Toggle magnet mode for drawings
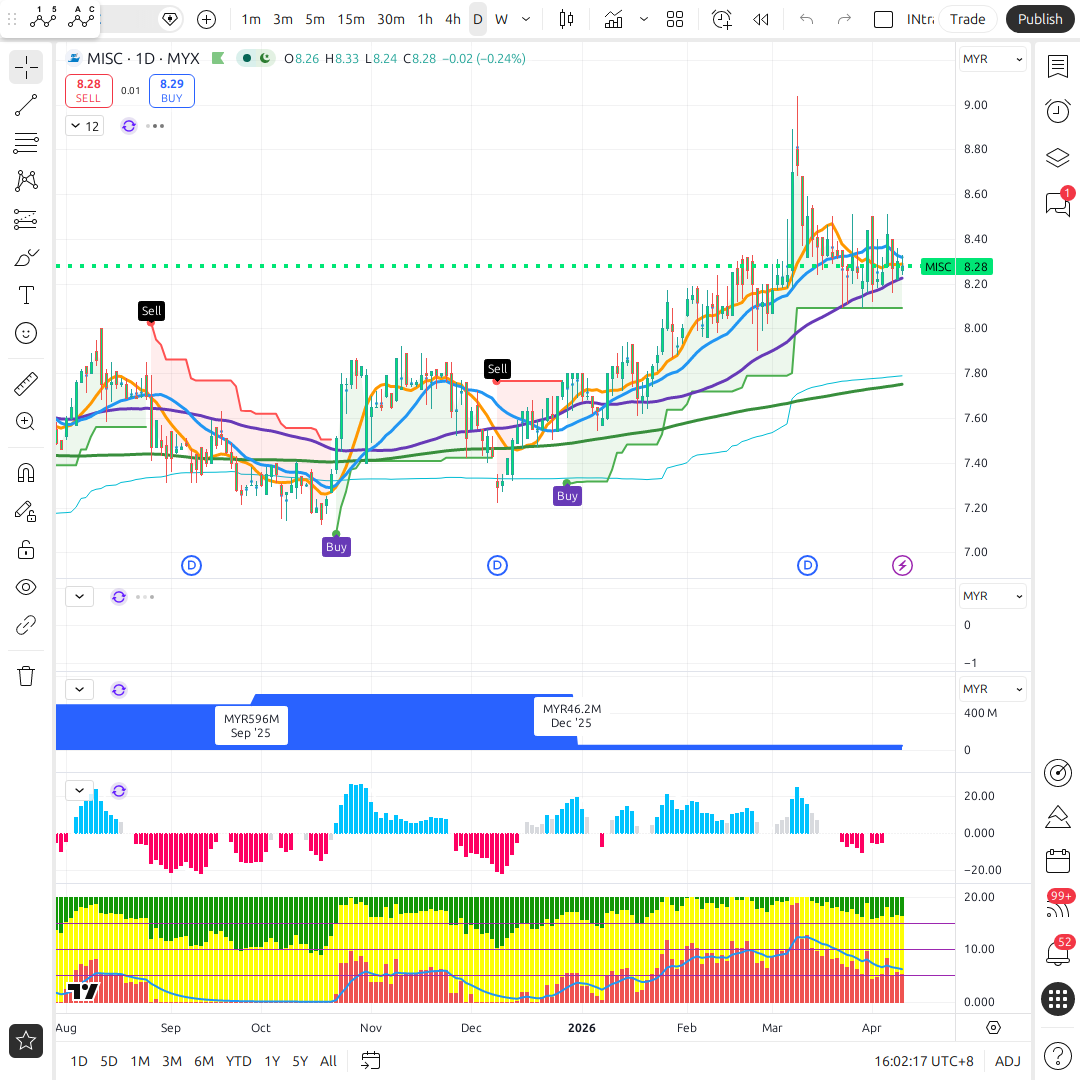The width and height of the screenshot is (1080, 1080). (x=26, y=472)
